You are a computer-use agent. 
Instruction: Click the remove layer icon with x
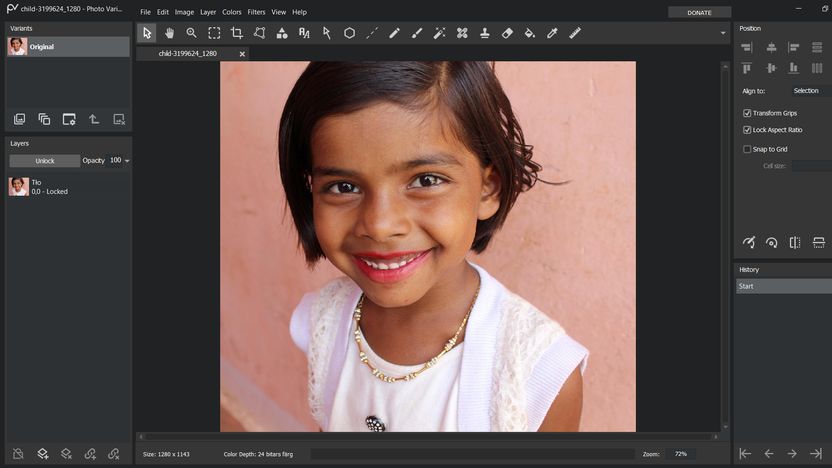click(66, 454)
